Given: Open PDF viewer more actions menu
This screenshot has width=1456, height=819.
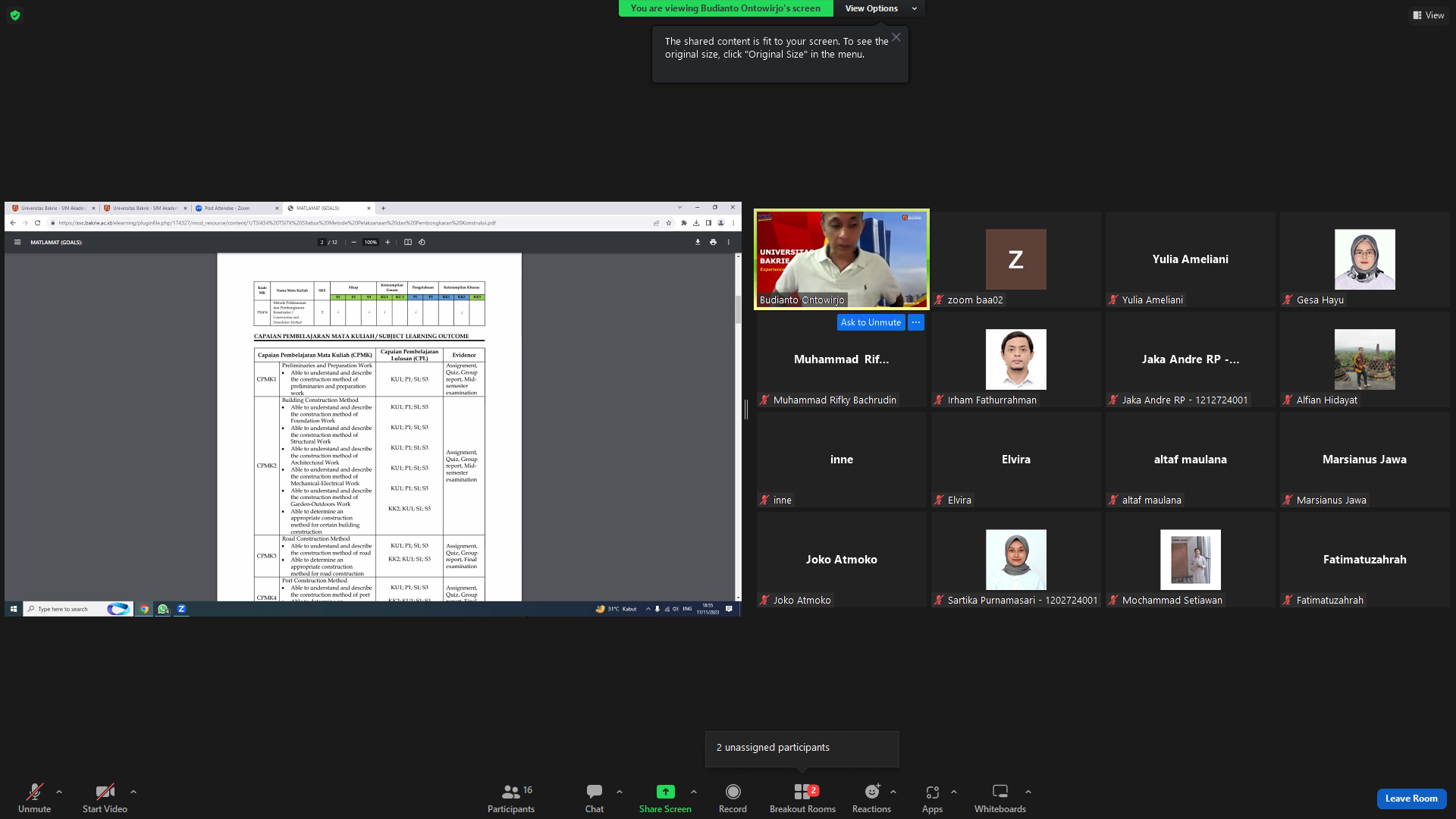Looking at the screenshot, I should 729,243.
